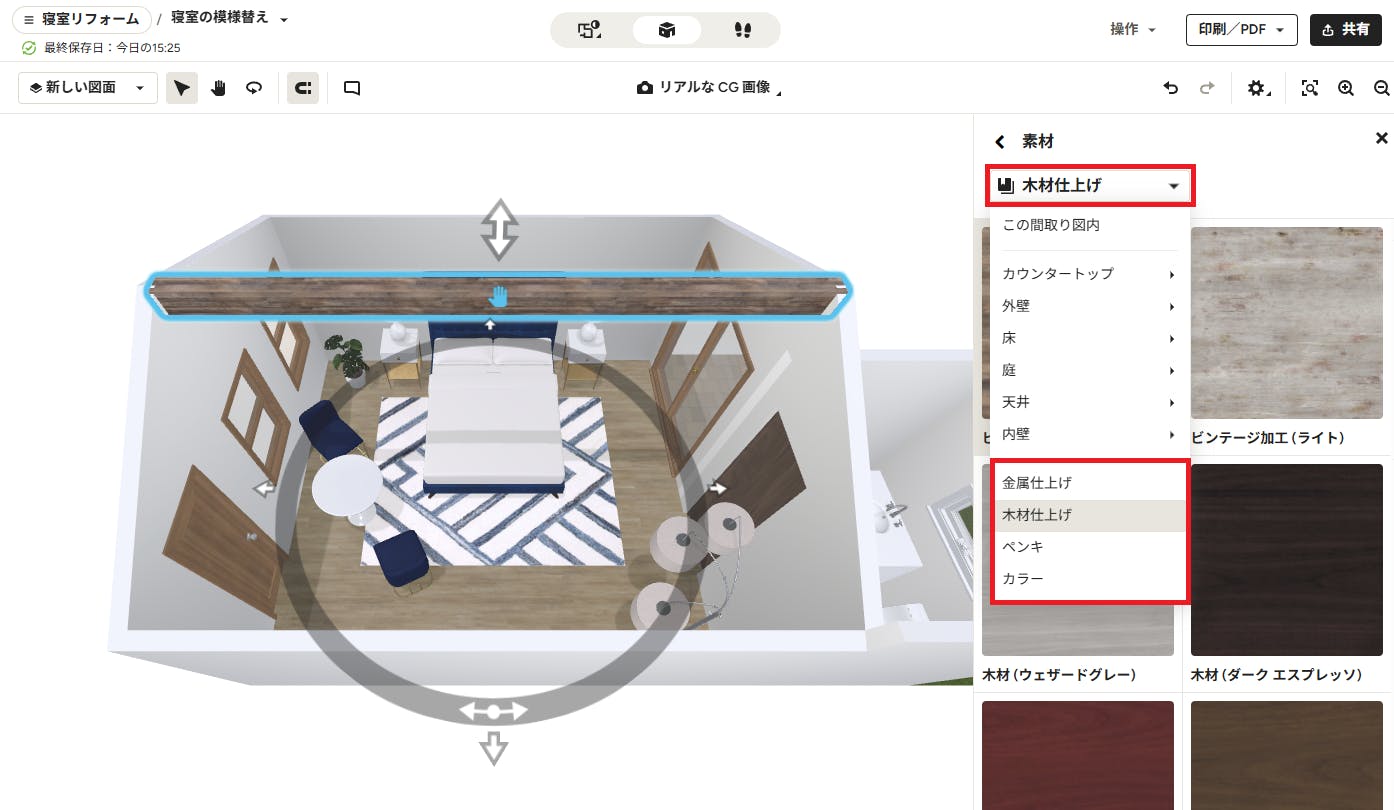The width and height of the screenshot is (1394, 810).
Task: Click the green saved checkmark status icon
Action: point(29,48)
